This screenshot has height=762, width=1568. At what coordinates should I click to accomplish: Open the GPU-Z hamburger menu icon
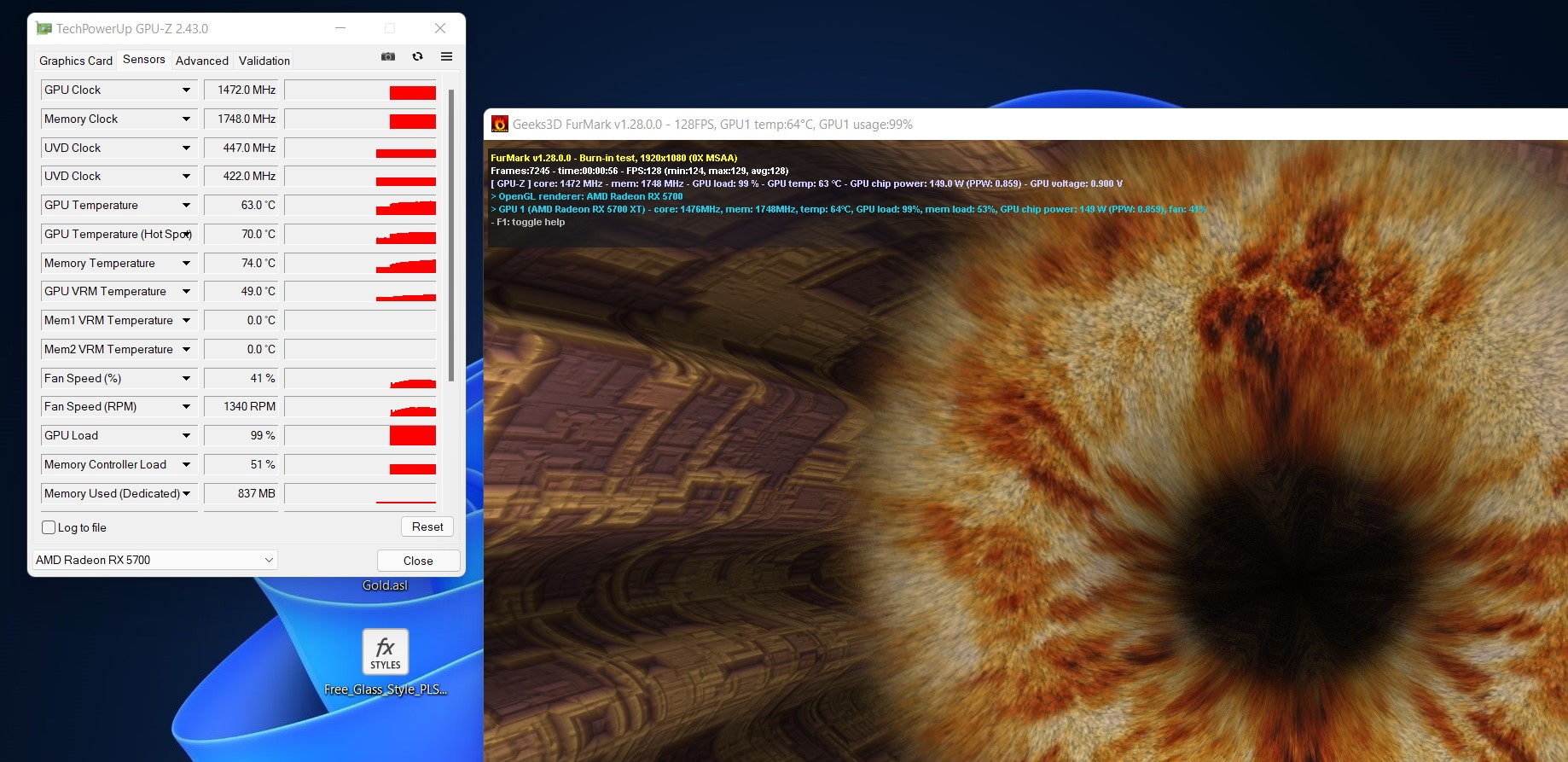click(446, 56)
